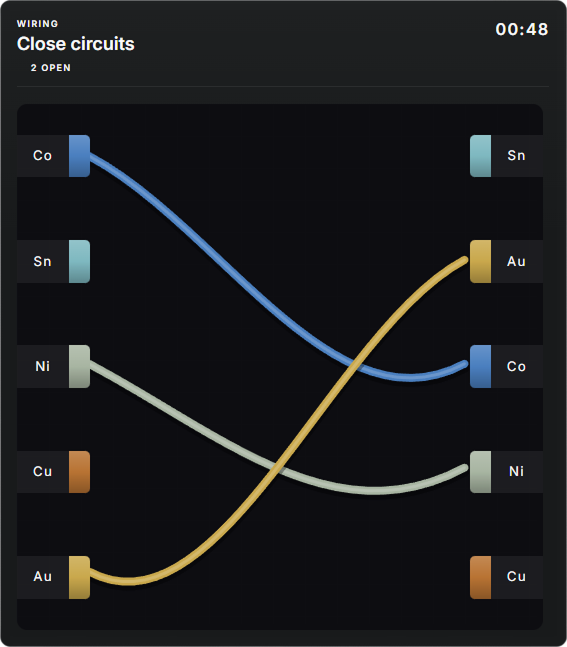
Task: Select the left Sn teal terminal
Action: point(79,262)
